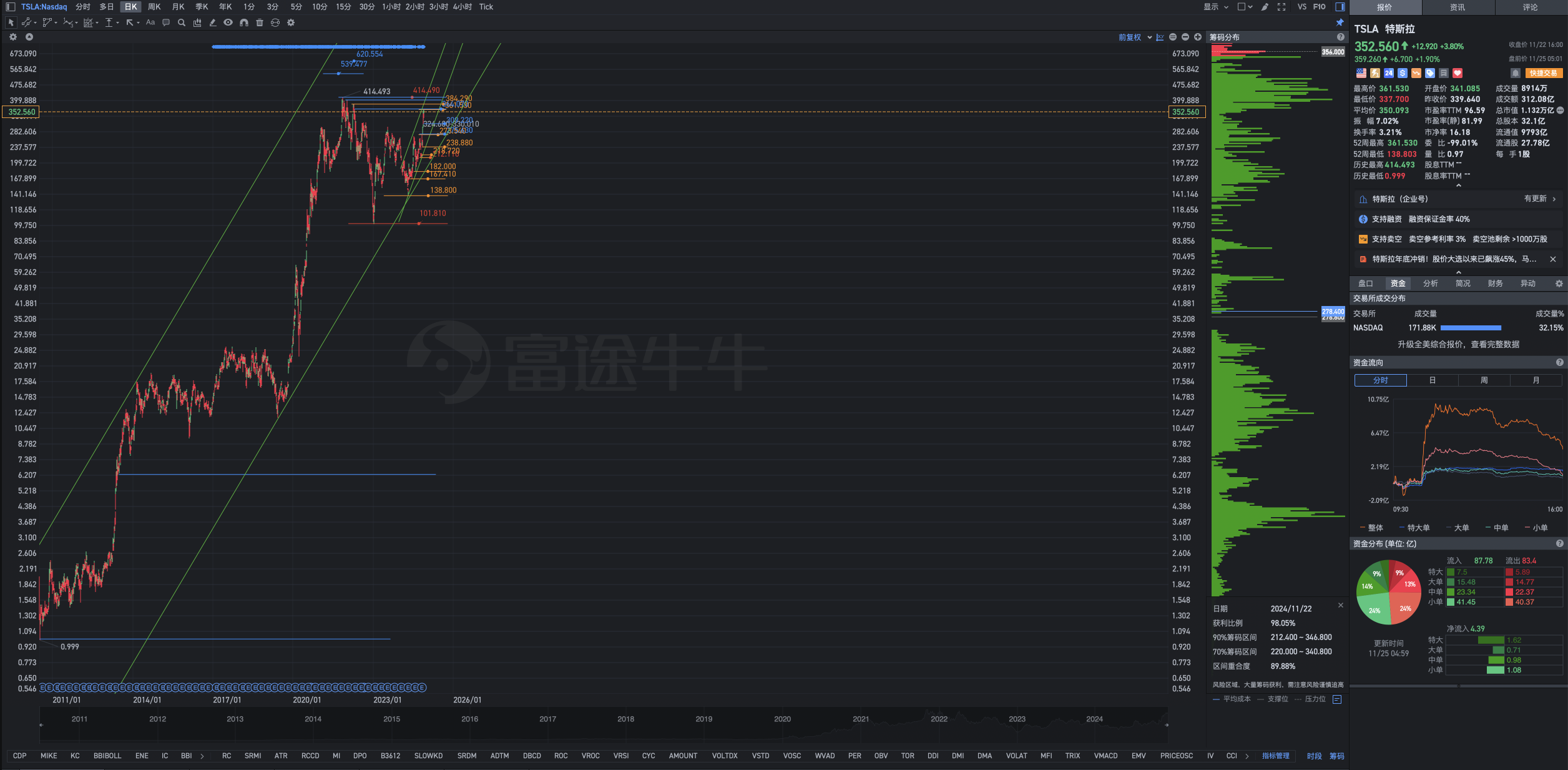
Task: Open the 显示 display dropdown
Action: (1216, 7)
